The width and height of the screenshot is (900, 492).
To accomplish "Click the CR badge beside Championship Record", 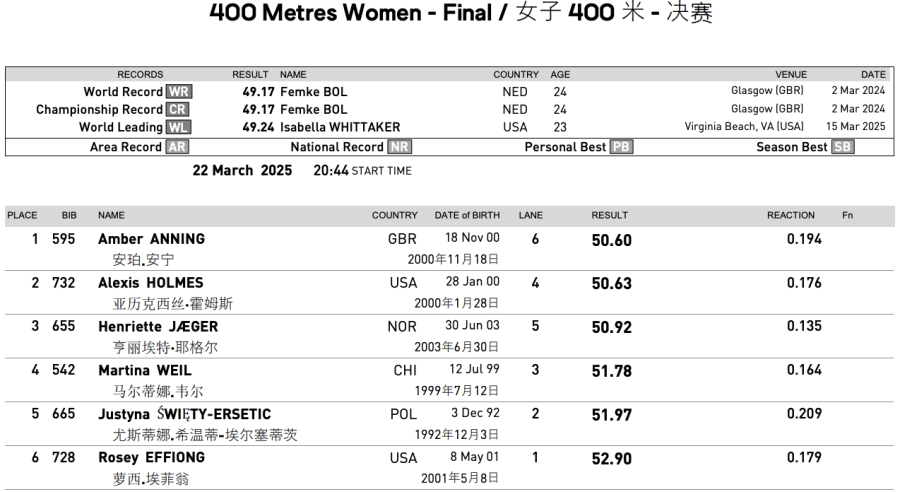I will 177,109.
